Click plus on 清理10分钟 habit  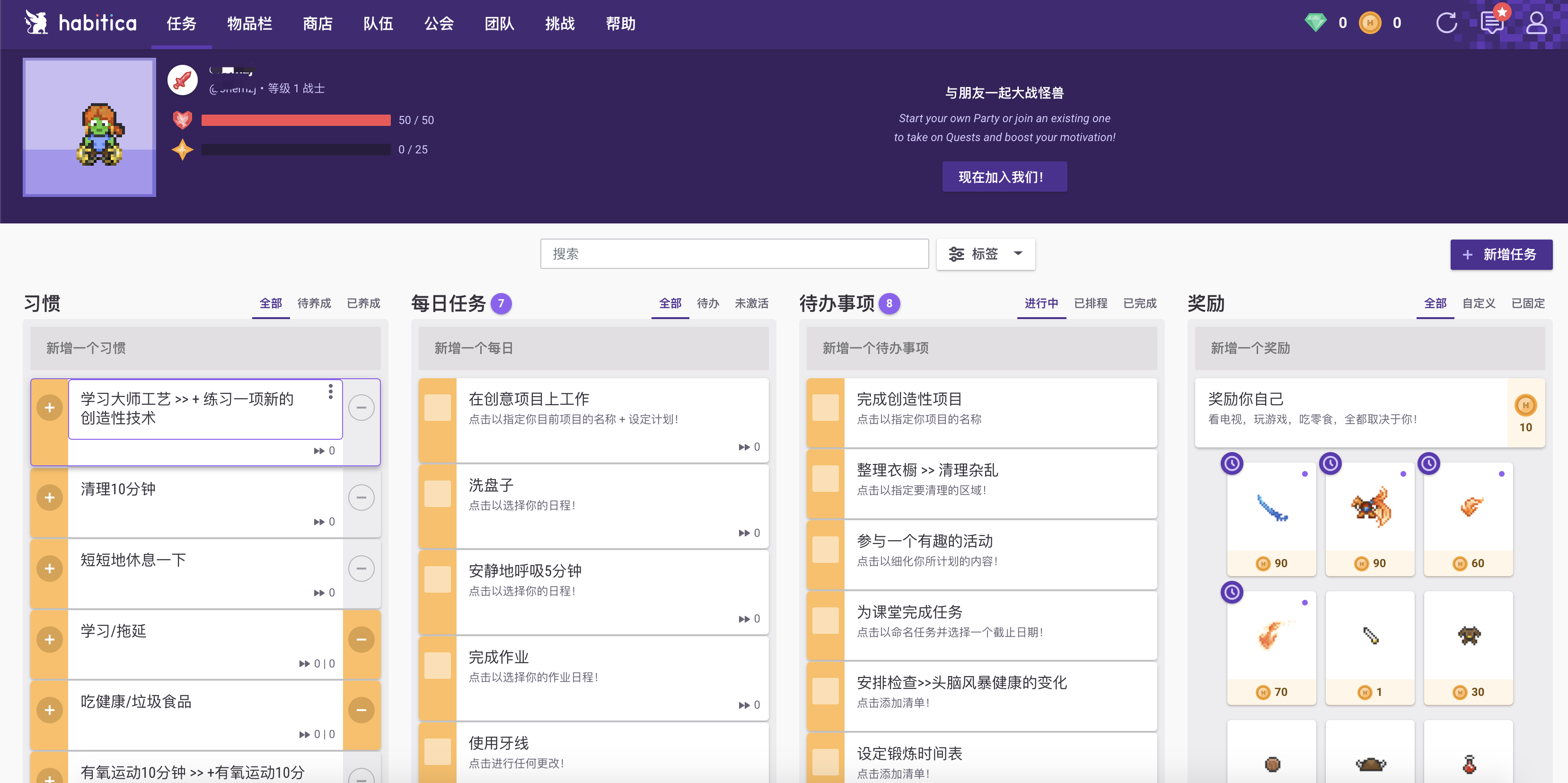50,498
